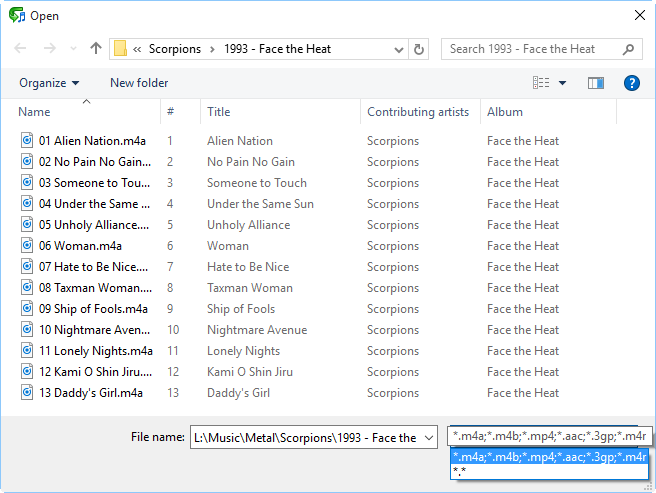
Task: Refresh the current folder view
Action: click(419, 49)
